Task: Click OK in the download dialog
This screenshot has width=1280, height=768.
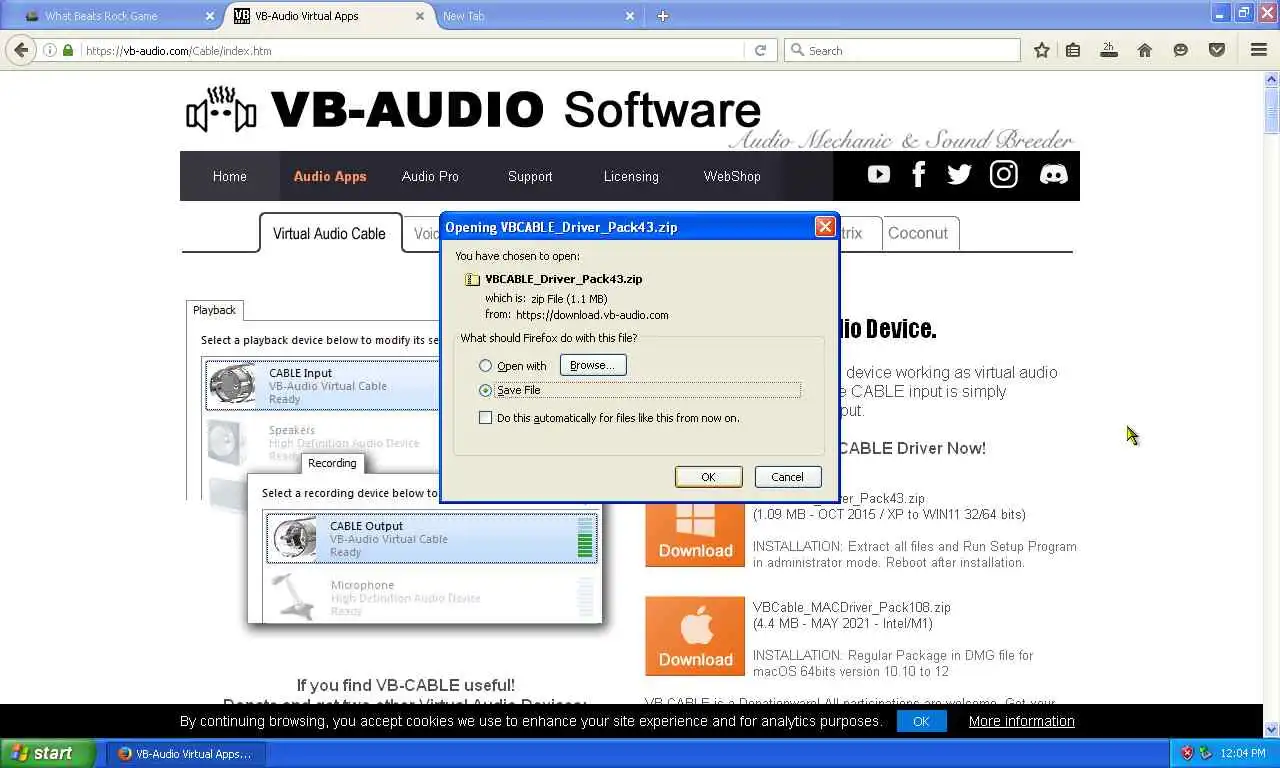Action: pos(708,477)
